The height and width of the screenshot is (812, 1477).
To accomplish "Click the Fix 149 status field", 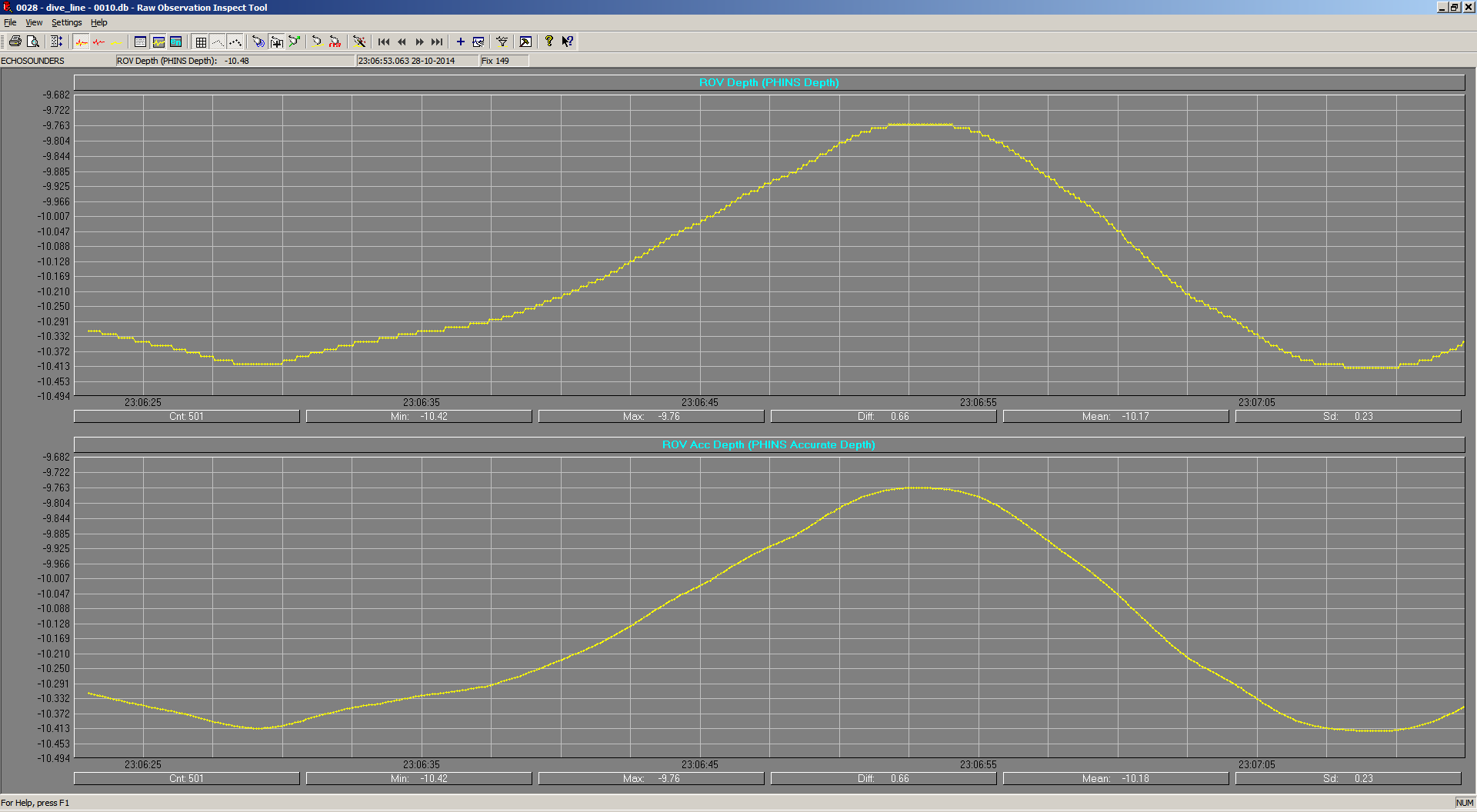I will [504, 61].
